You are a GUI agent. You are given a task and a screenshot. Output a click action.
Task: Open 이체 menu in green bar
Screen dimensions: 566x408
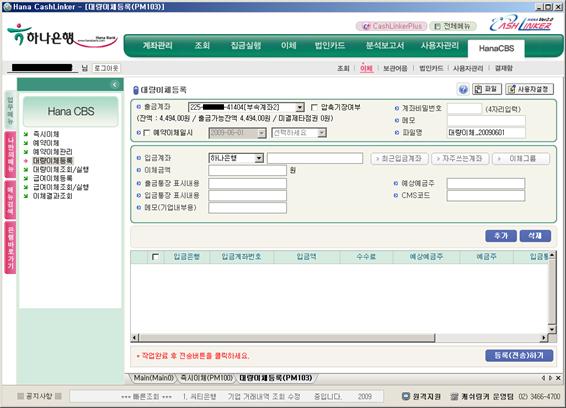click(x=288, y=45)
